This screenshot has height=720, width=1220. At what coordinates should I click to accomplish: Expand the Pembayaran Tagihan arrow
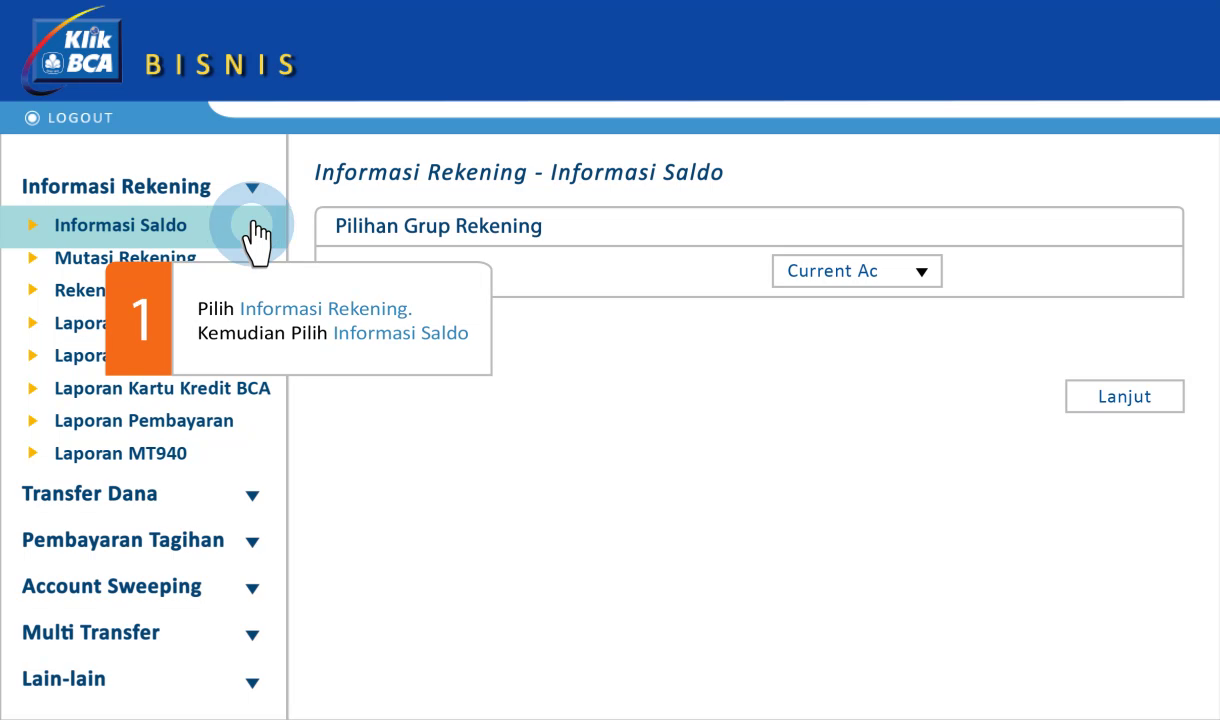click(x=252, y=542)
